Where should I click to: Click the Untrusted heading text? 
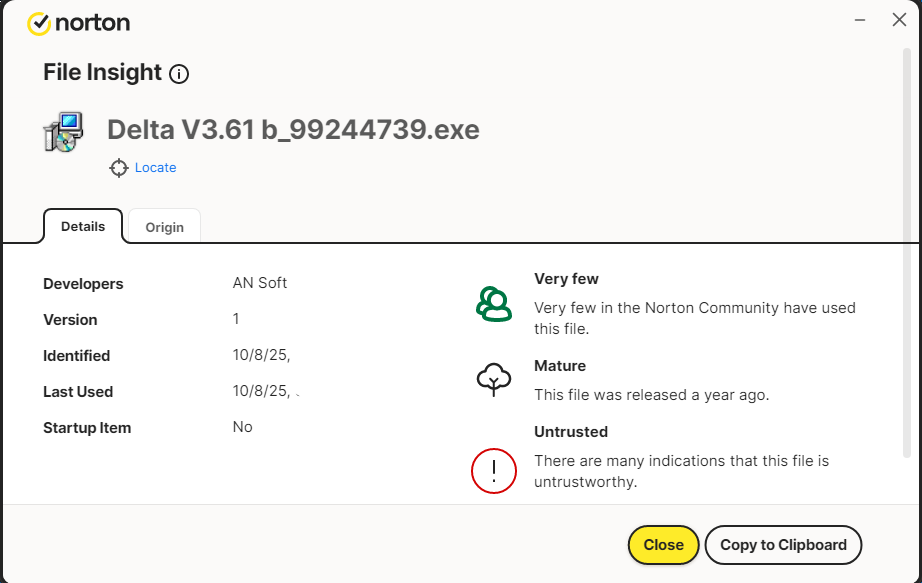point(571,432)
